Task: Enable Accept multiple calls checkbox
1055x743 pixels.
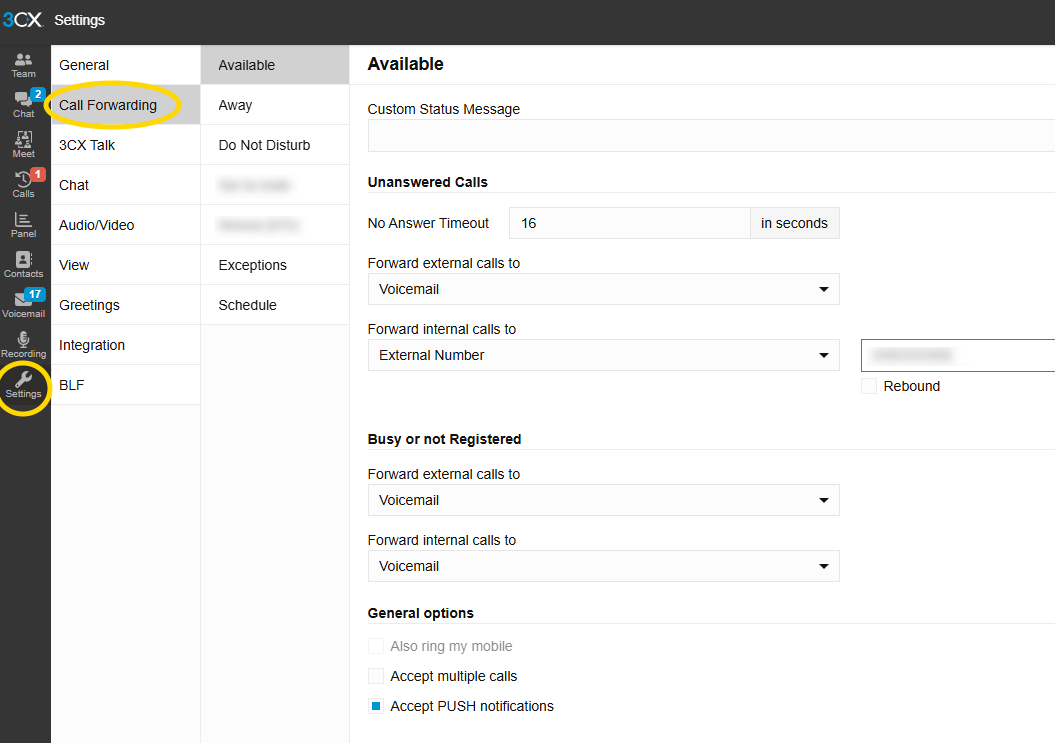Action: pos(376,676)
